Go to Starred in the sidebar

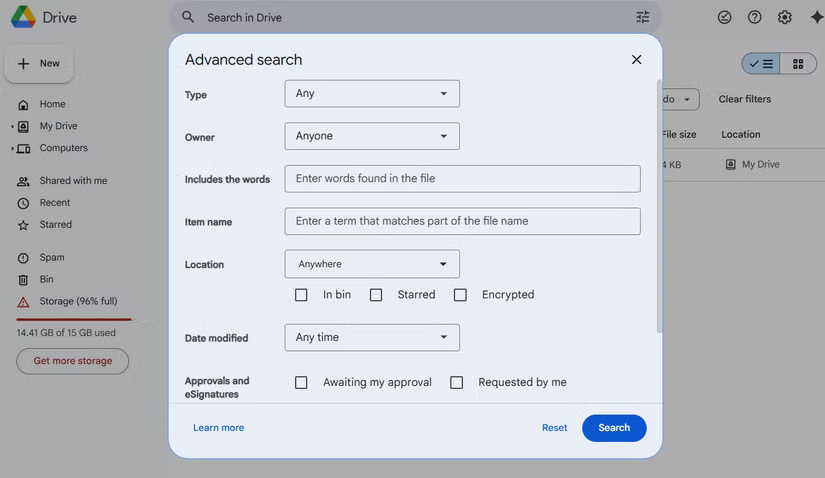pos(55,225)
